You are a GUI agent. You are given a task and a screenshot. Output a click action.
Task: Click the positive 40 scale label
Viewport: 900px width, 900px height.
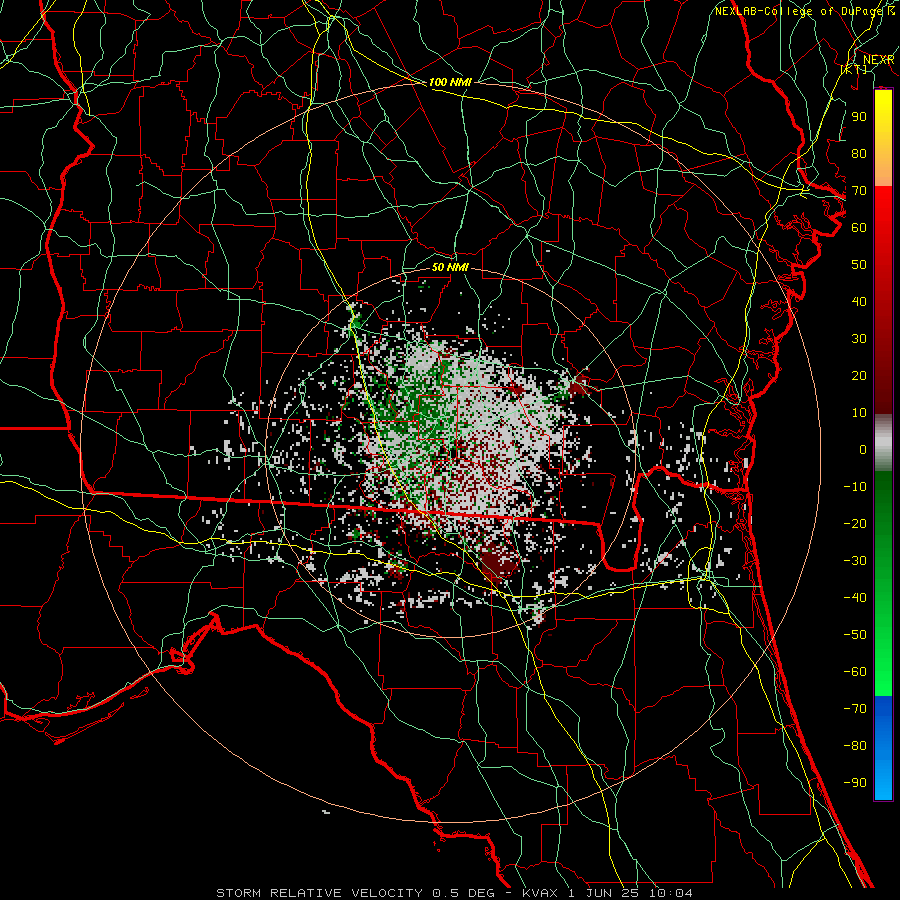859,301
